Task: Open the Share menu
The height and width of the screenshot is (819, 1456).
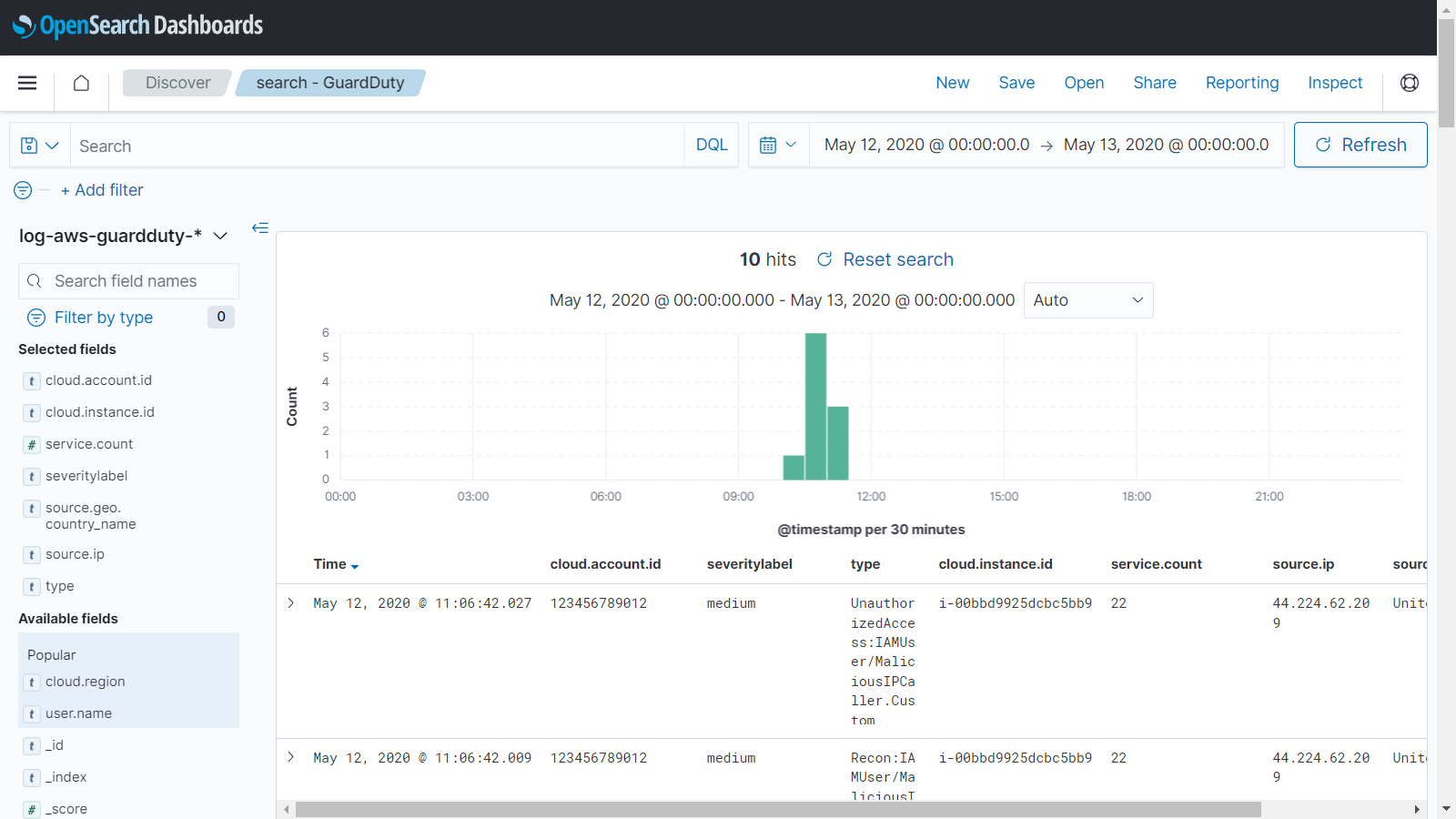Action: tap(1154, 83)
